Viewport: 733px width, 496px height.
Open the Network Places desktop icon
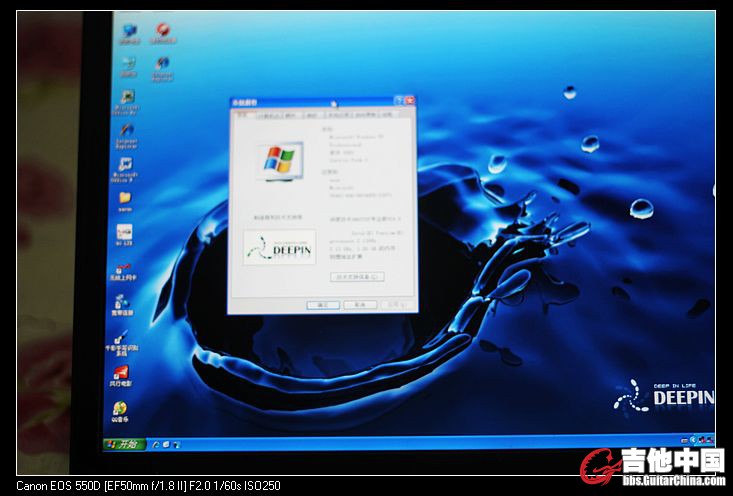coord(128,65)
